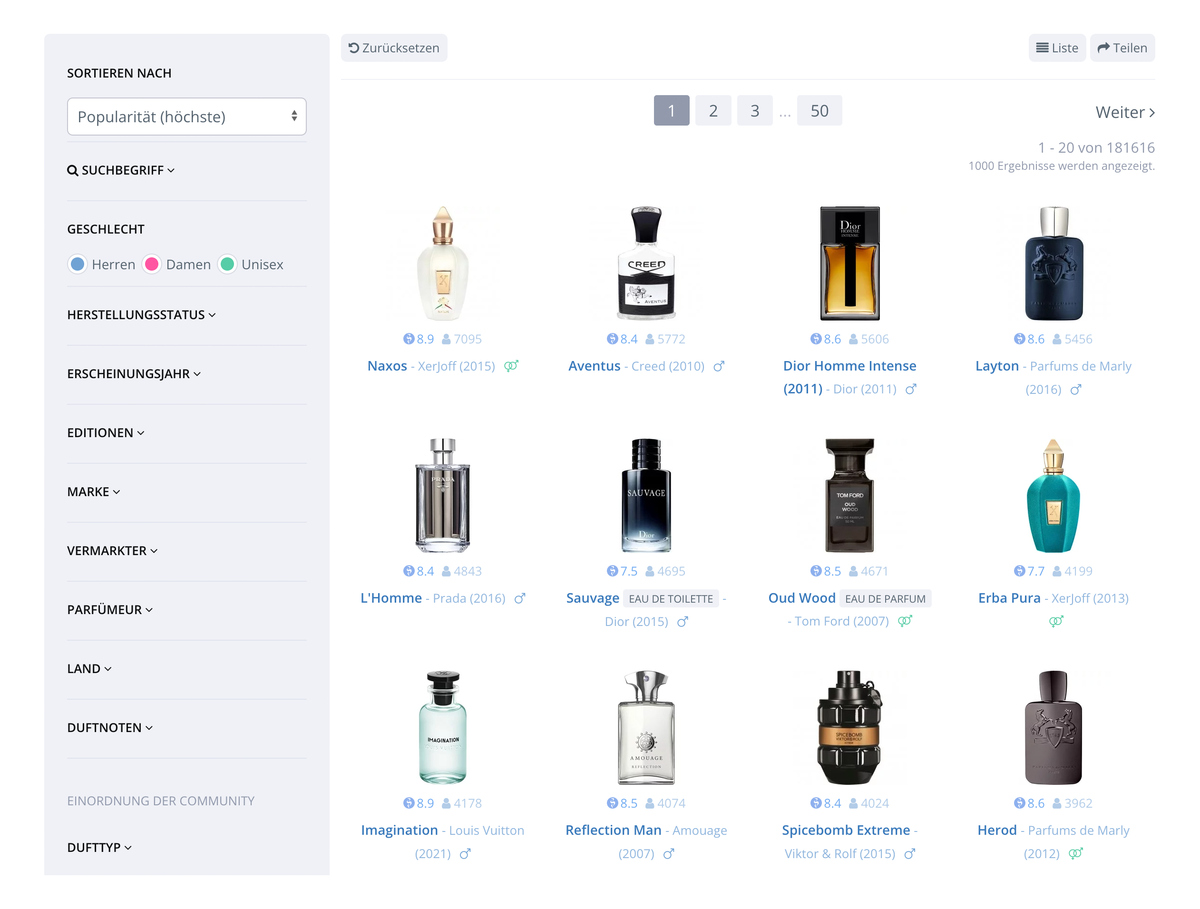The image size is (1200, 909).
Task: Go to page 2 of results
Action: (x=713, y=111)
